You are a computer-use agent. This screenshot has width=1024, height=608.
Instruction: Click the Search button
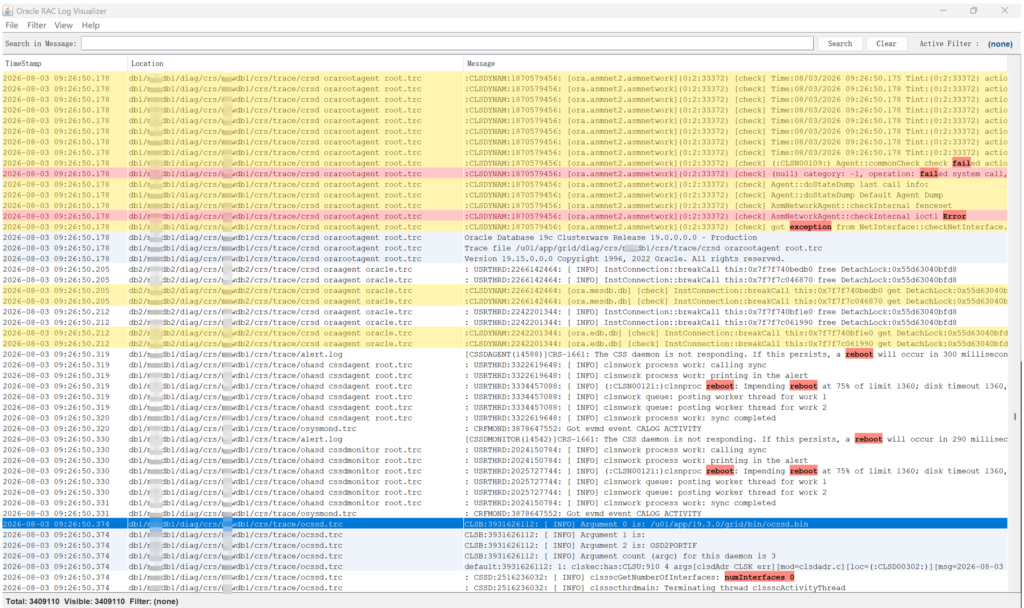click(x=840, y=44)
